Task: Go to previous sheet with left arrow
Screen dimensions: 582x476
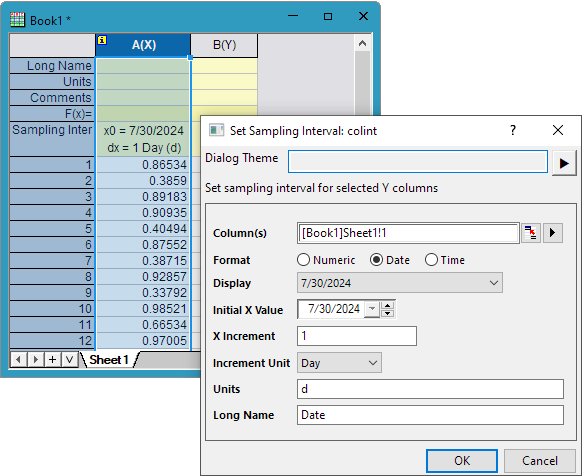Action: coord(19,359)
